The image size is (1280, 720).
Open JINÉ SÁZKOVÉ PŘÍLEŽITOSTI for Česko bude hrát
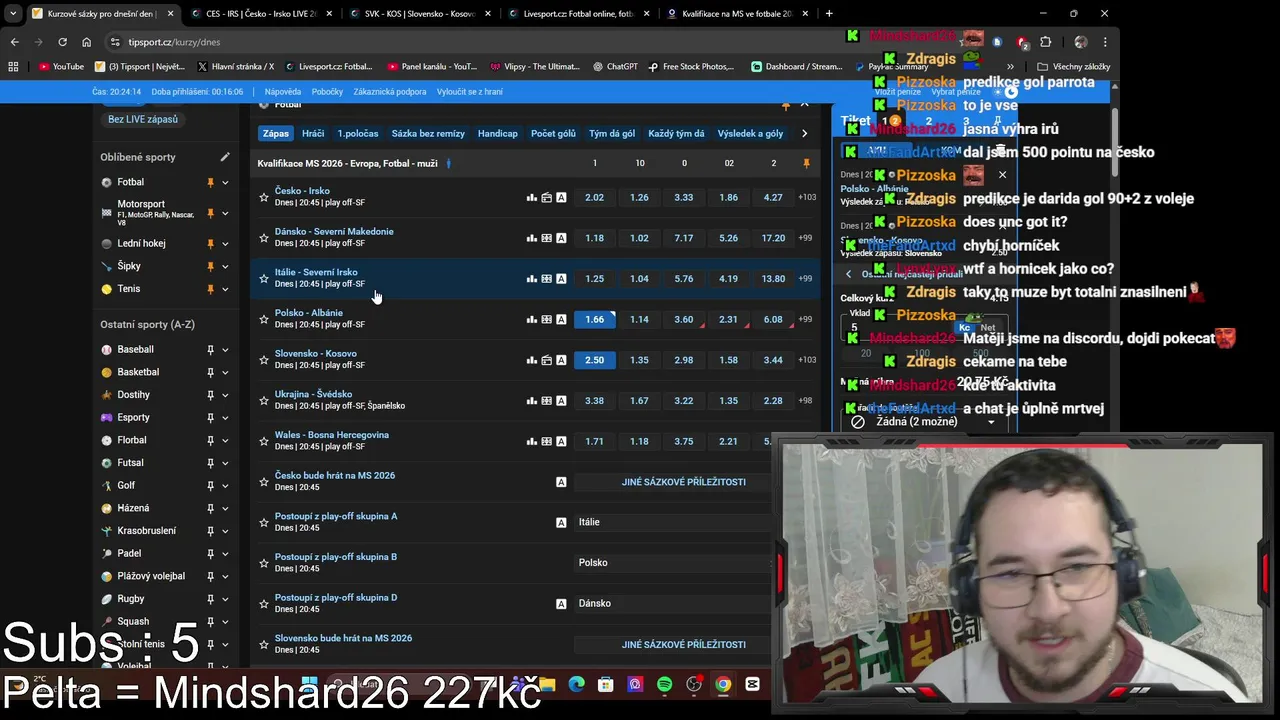(x=684, y=482)
